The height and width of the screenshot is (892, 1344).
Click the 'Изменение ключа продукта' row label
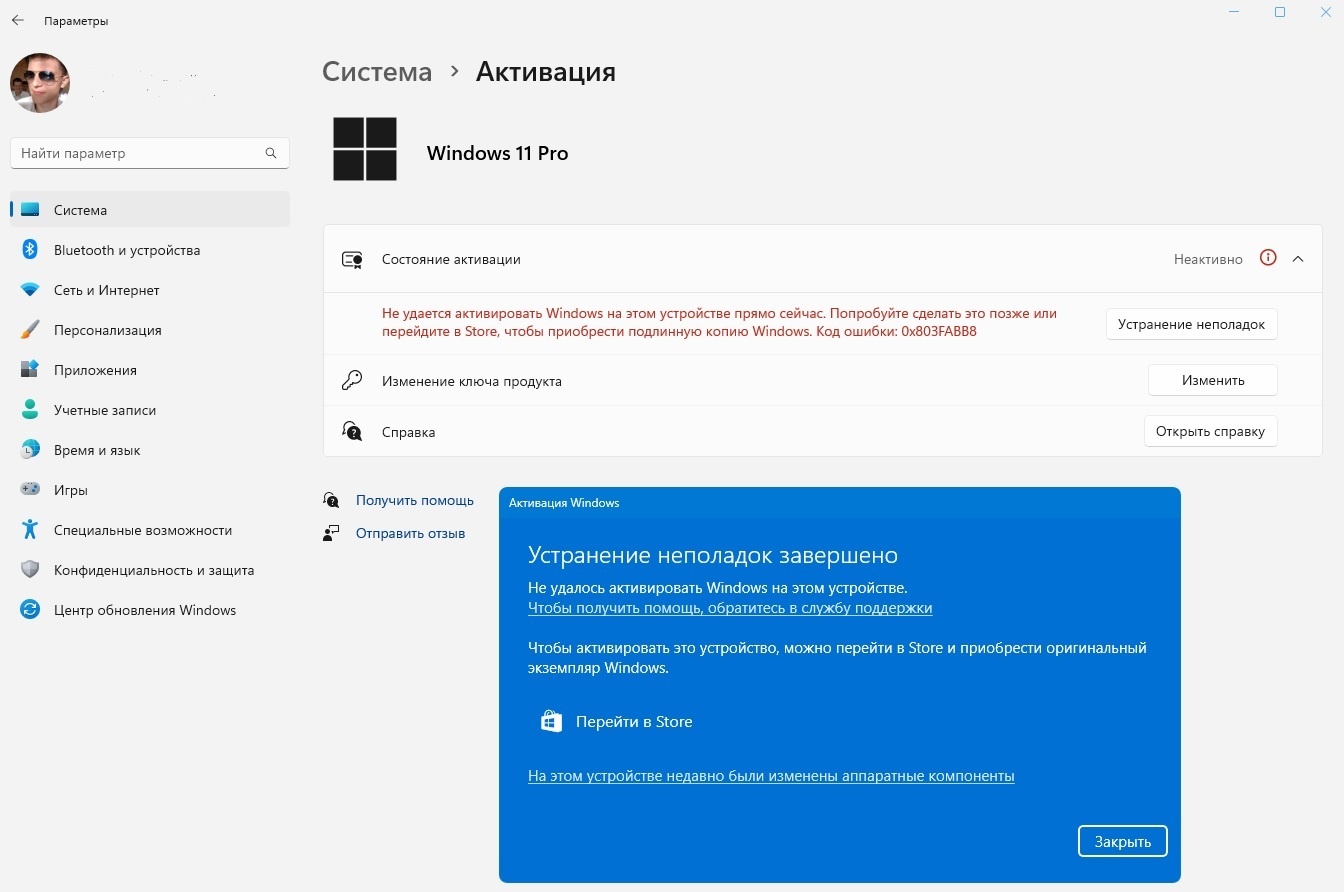[472, 381]
